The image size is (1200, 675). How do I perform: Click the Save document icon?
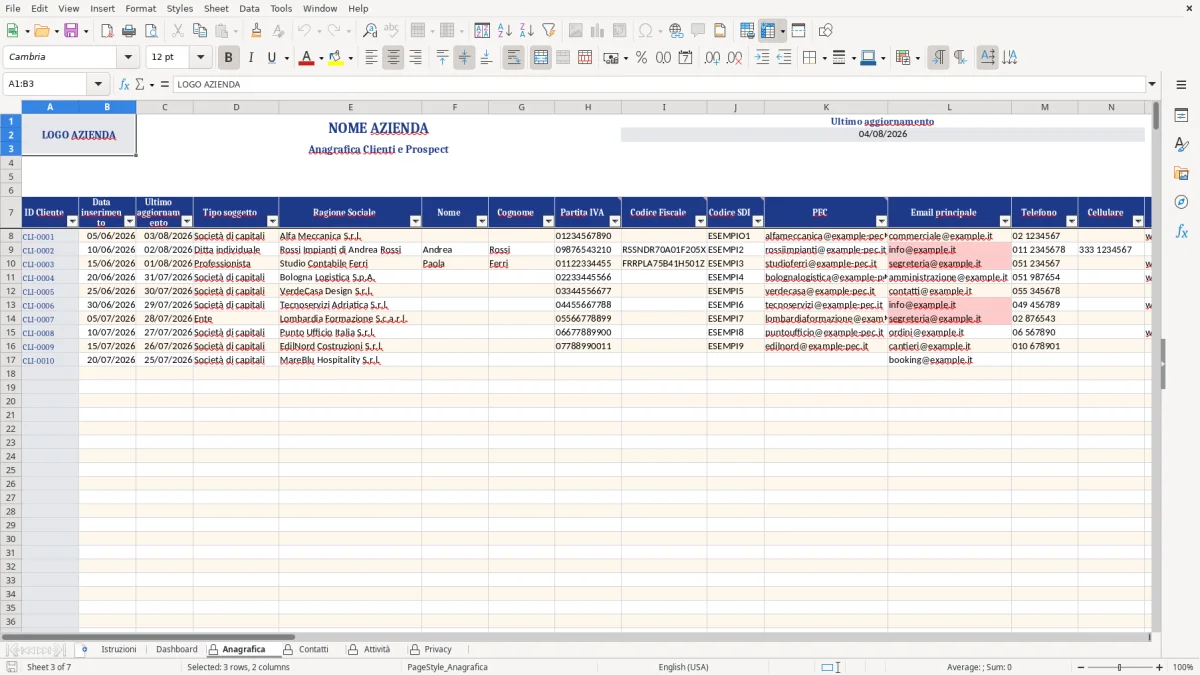point(71,31)
